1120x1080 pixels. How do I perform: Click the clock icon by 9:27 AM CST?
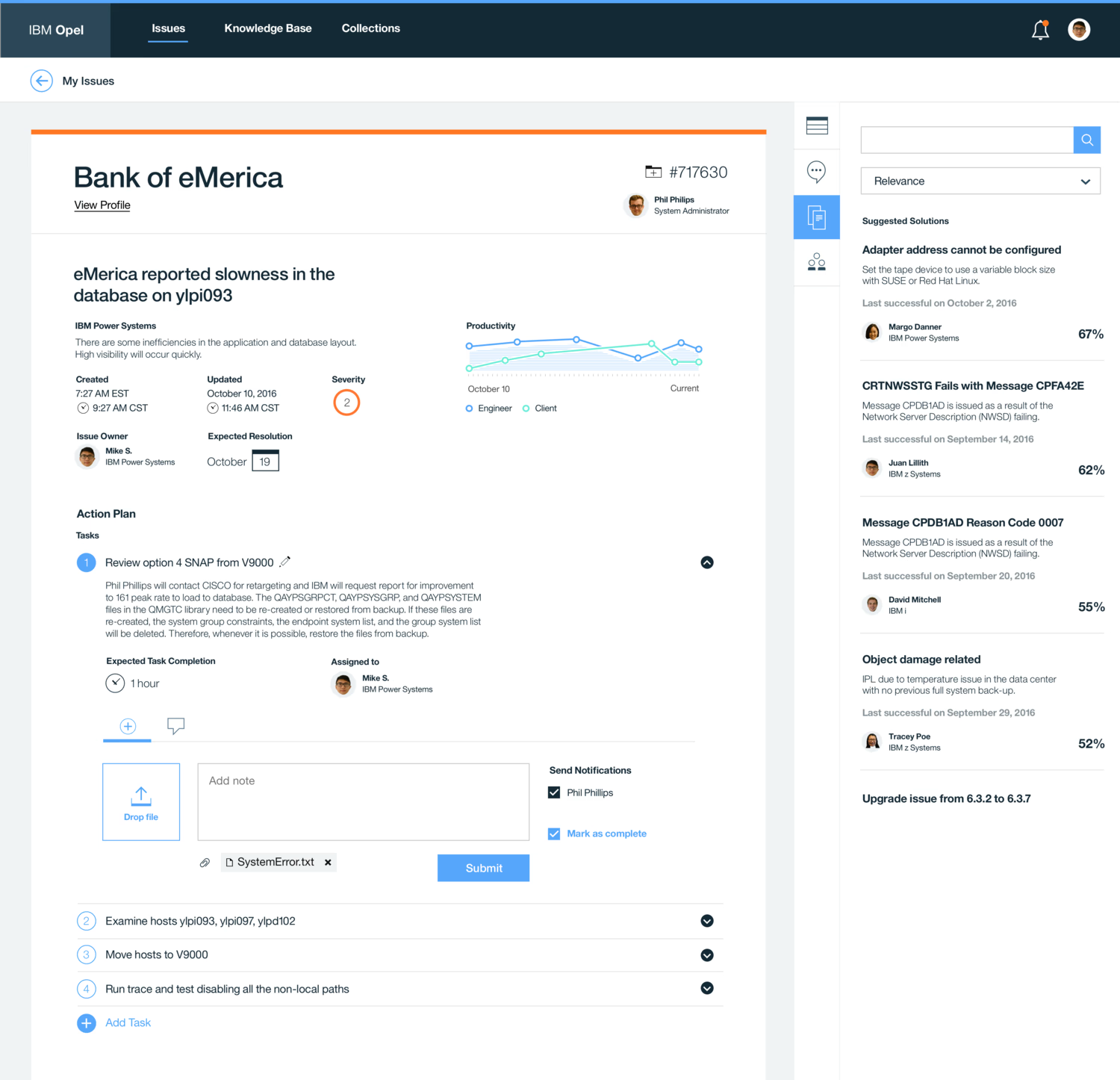[x=83, y=408]
